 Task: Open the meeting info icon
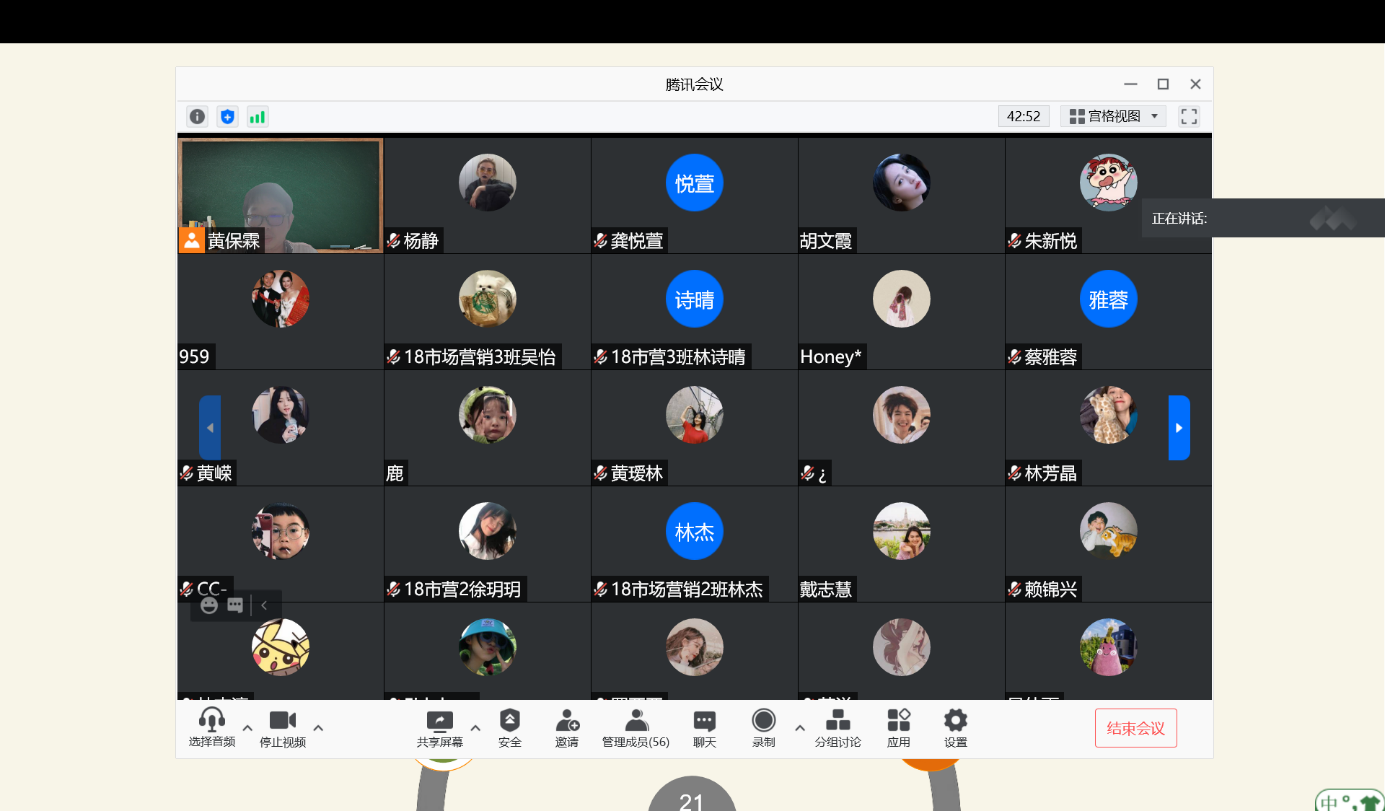[198, 117]
